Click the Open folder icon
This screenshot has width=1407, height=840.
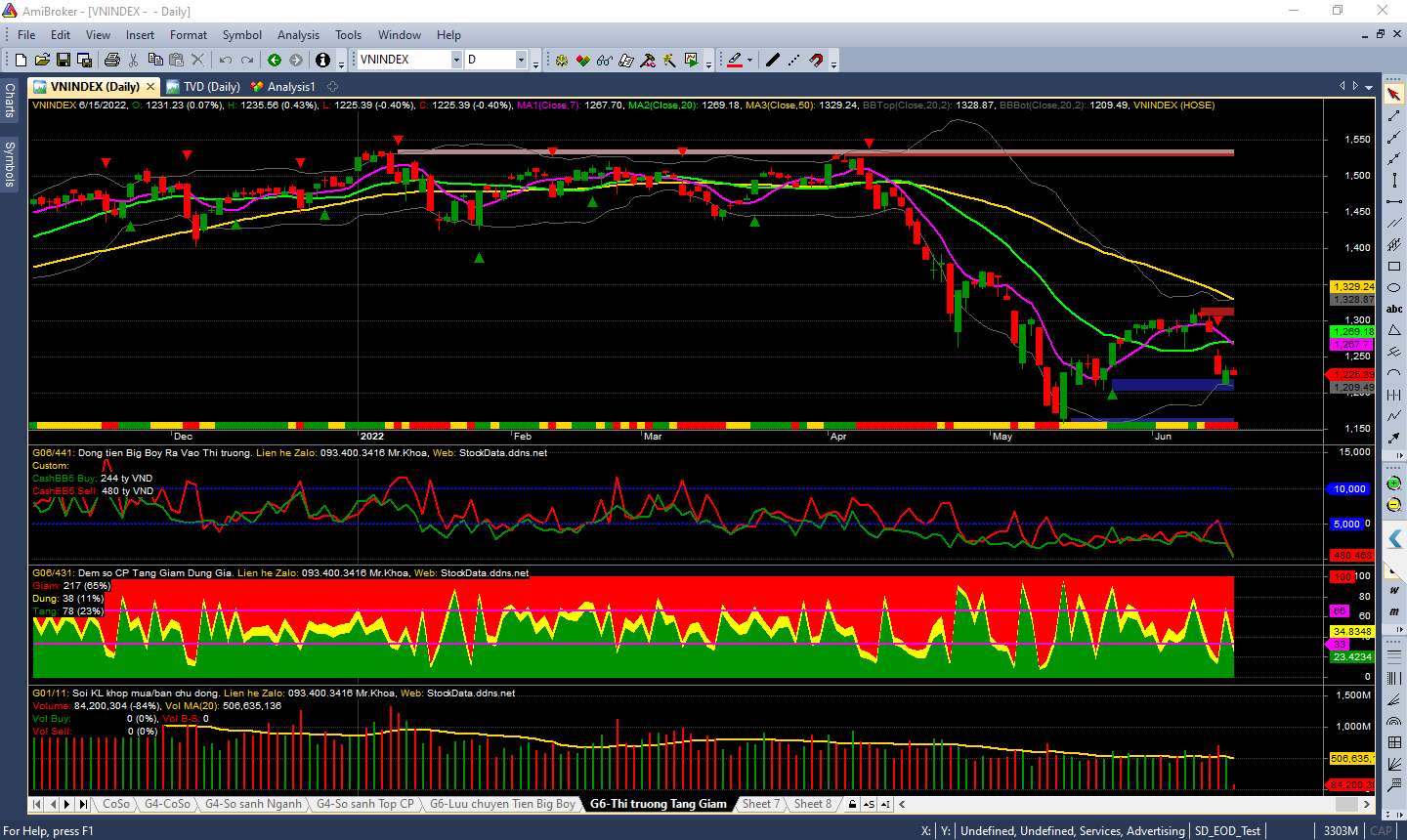coord(42,60)
